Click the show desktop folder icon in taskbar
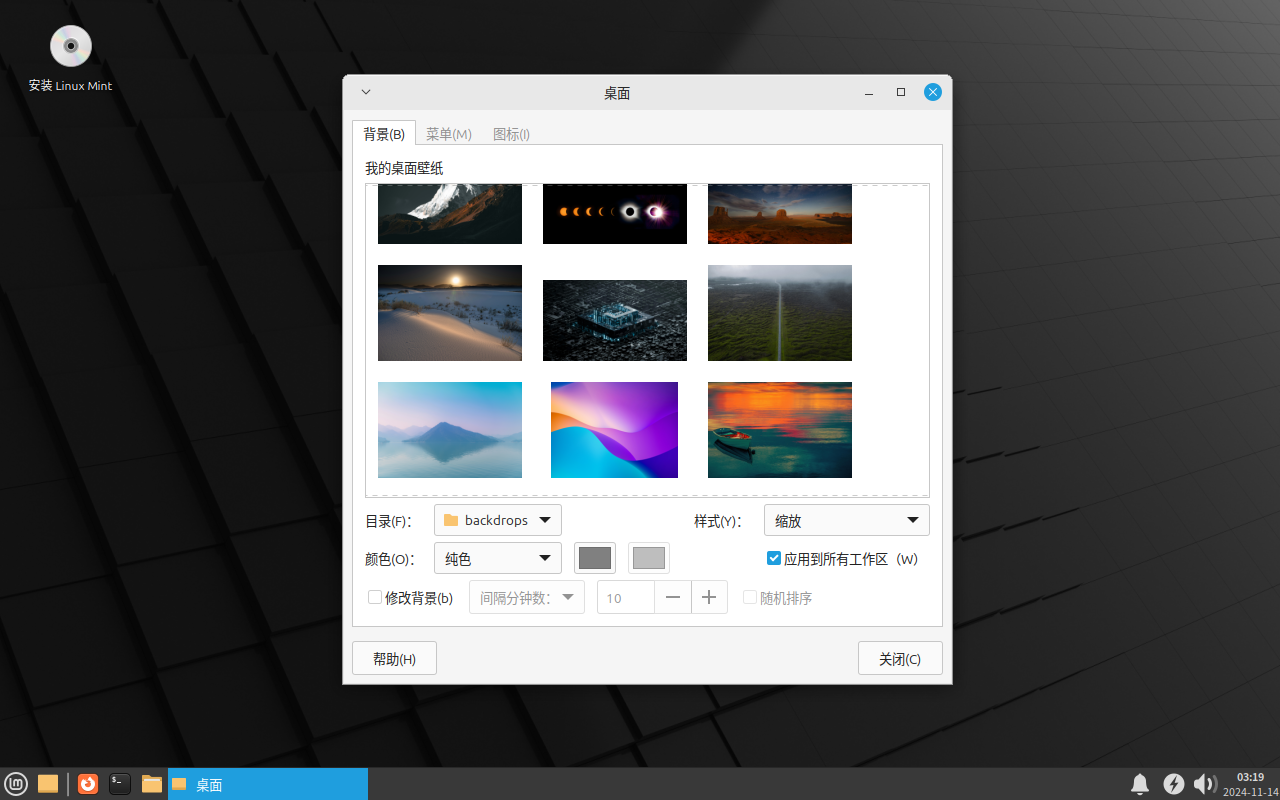Screen dimensions: 1280x800 pos(47,784)
